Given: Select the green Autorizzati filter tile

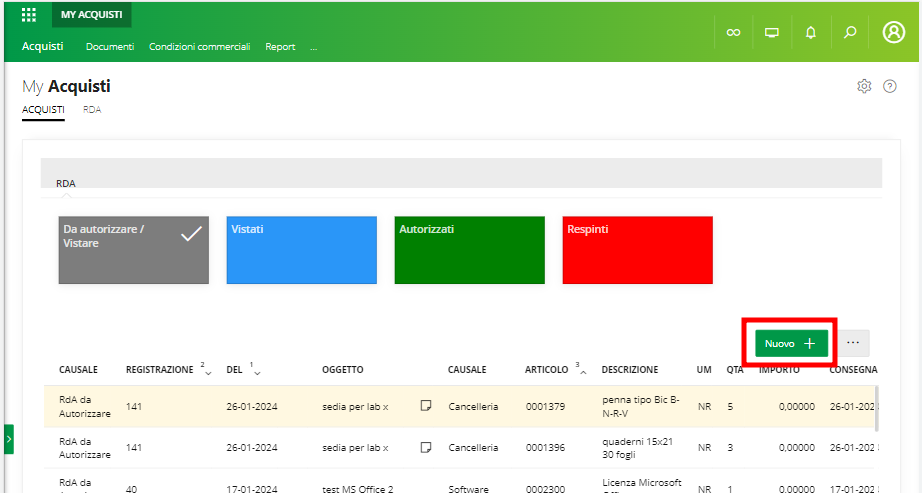Looking at the screenshot, I should point(470,250).
